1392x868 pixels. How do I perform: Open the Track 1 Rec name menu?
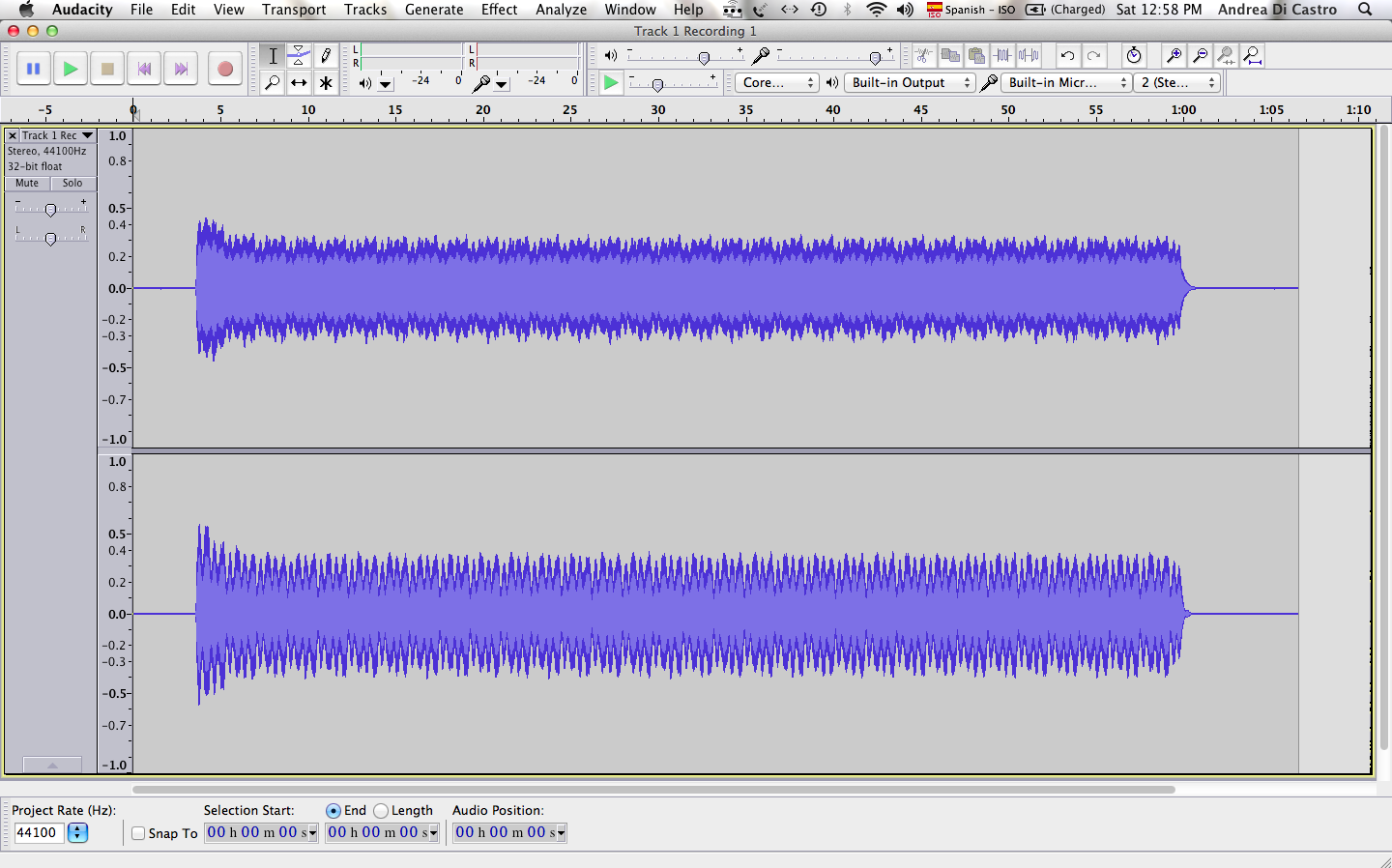click(x=58, y=135)
